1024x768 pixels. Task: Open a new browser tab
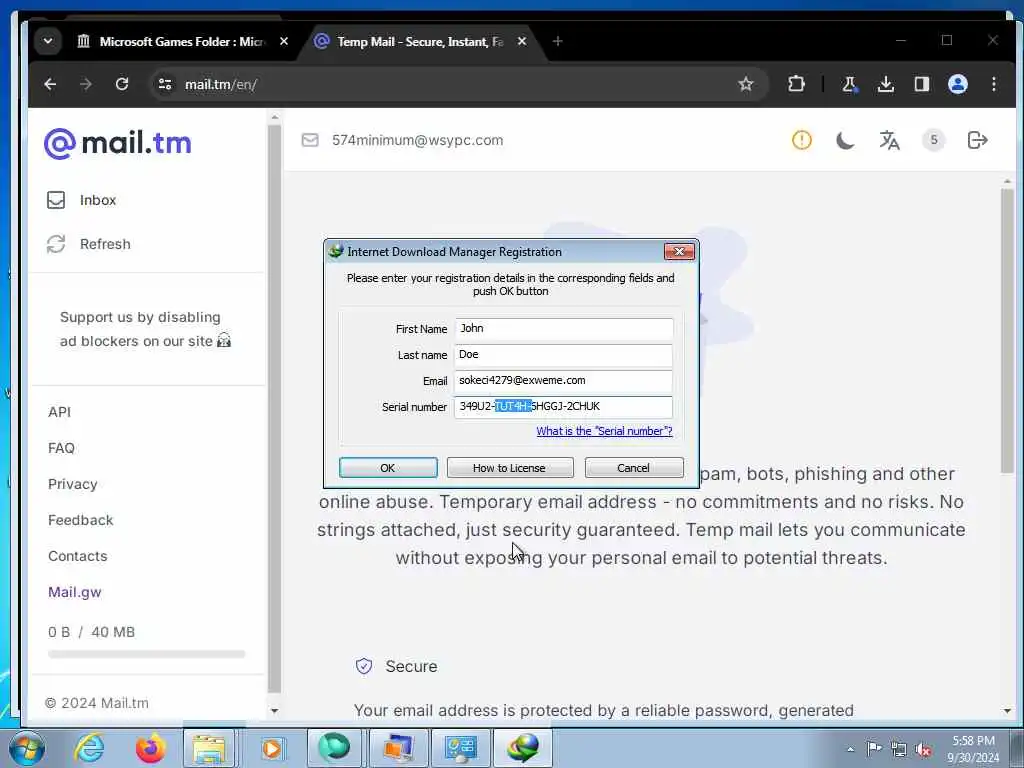point(557,41)
